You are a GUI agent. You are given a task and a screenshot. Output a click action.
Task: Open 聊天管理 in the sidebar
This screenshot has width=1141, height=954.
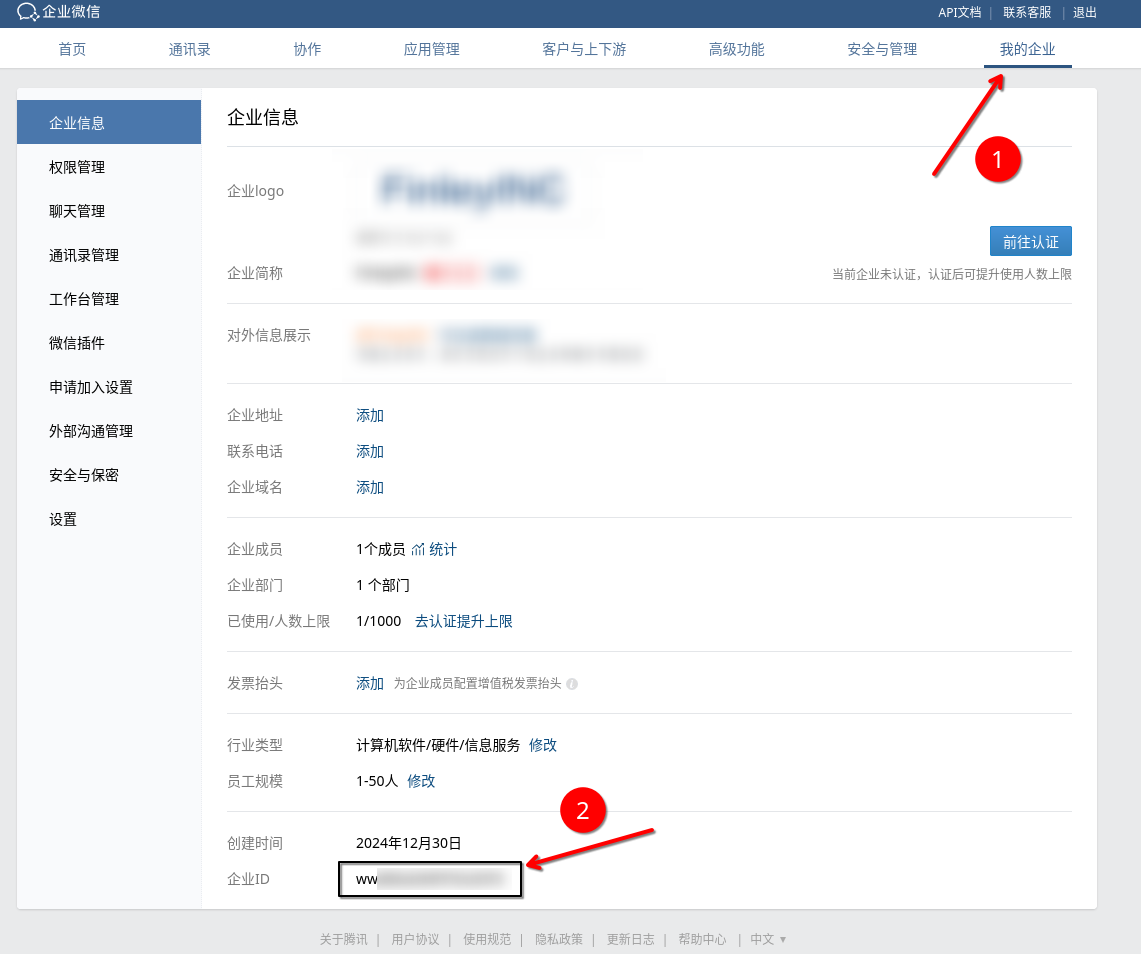pyautogui.click(x=77, y=211)
